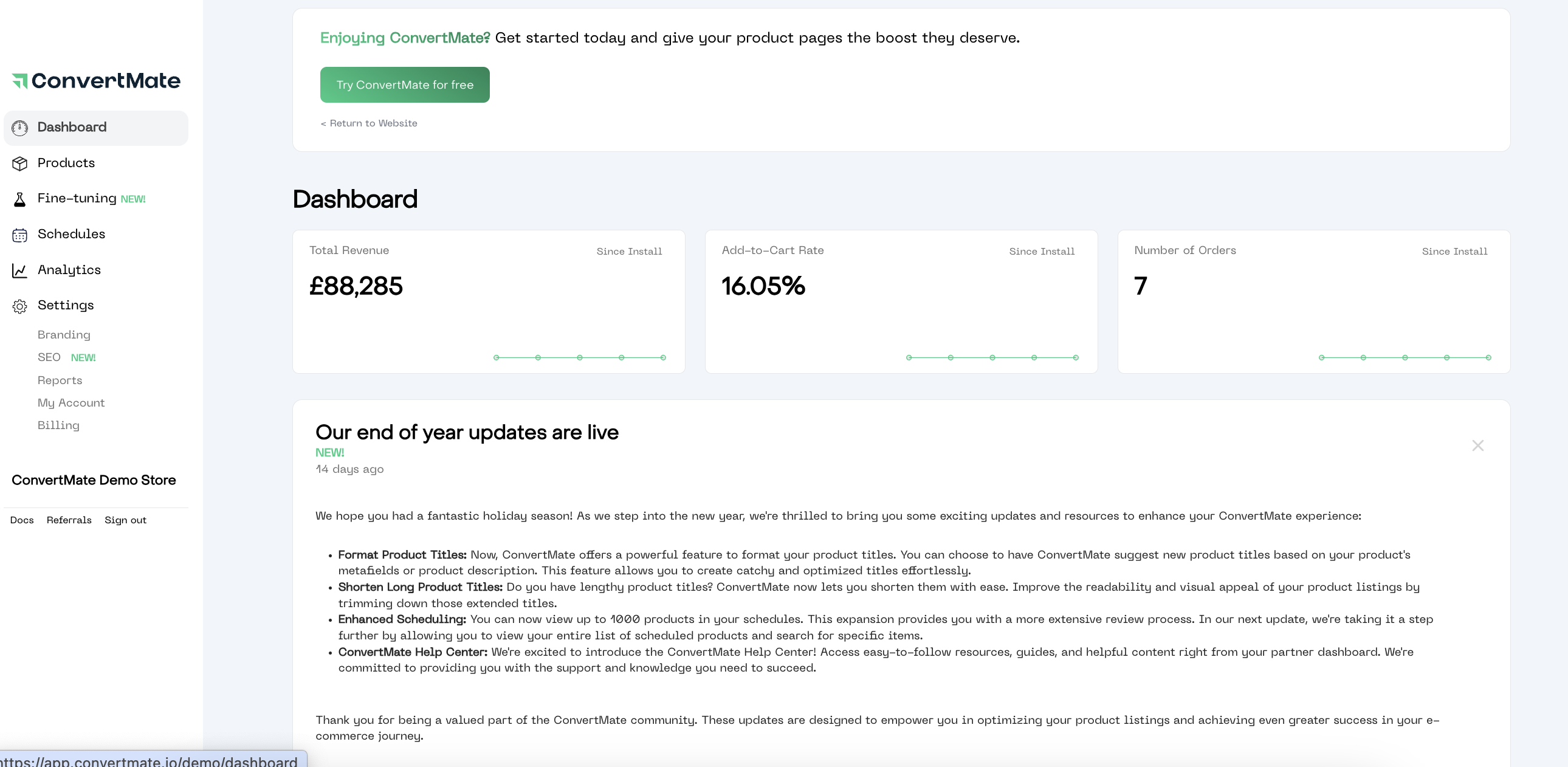Click Try ConvertMate for free
This screenshot has height=767, width=1568.
click(405, 84)
